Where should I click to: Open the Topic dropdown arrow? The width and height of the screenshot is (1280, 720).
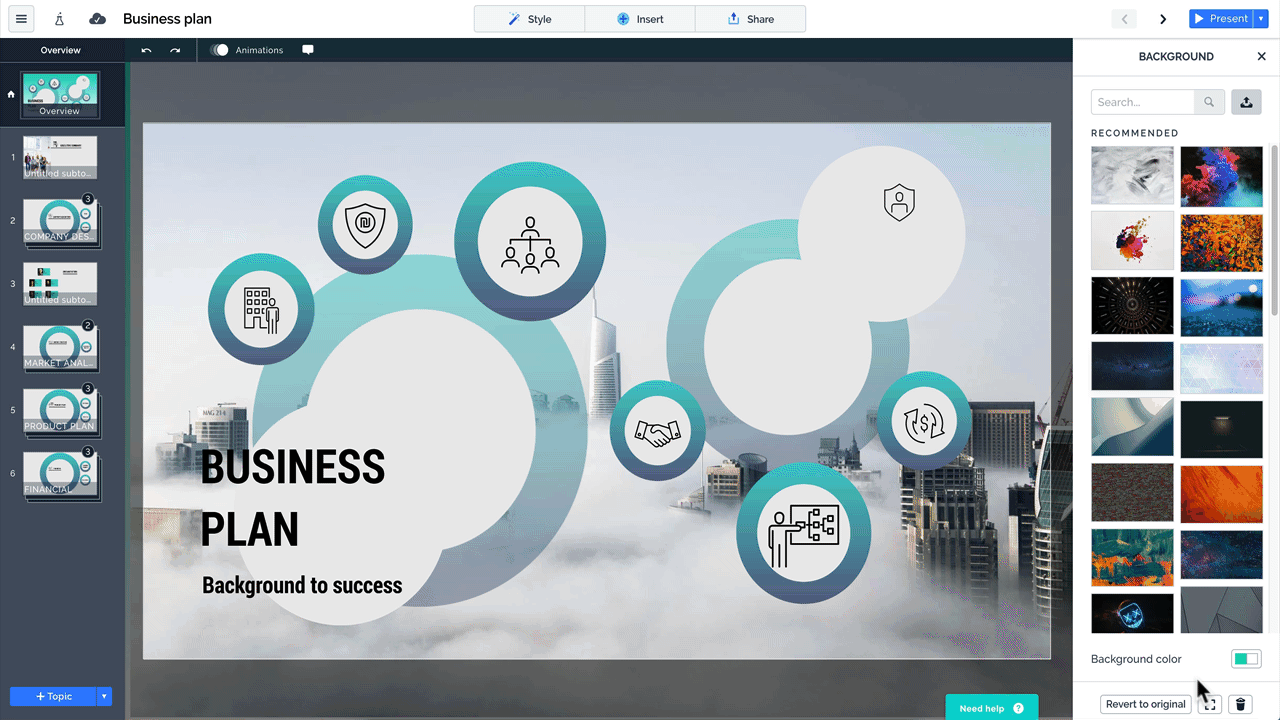coord(104,696)
